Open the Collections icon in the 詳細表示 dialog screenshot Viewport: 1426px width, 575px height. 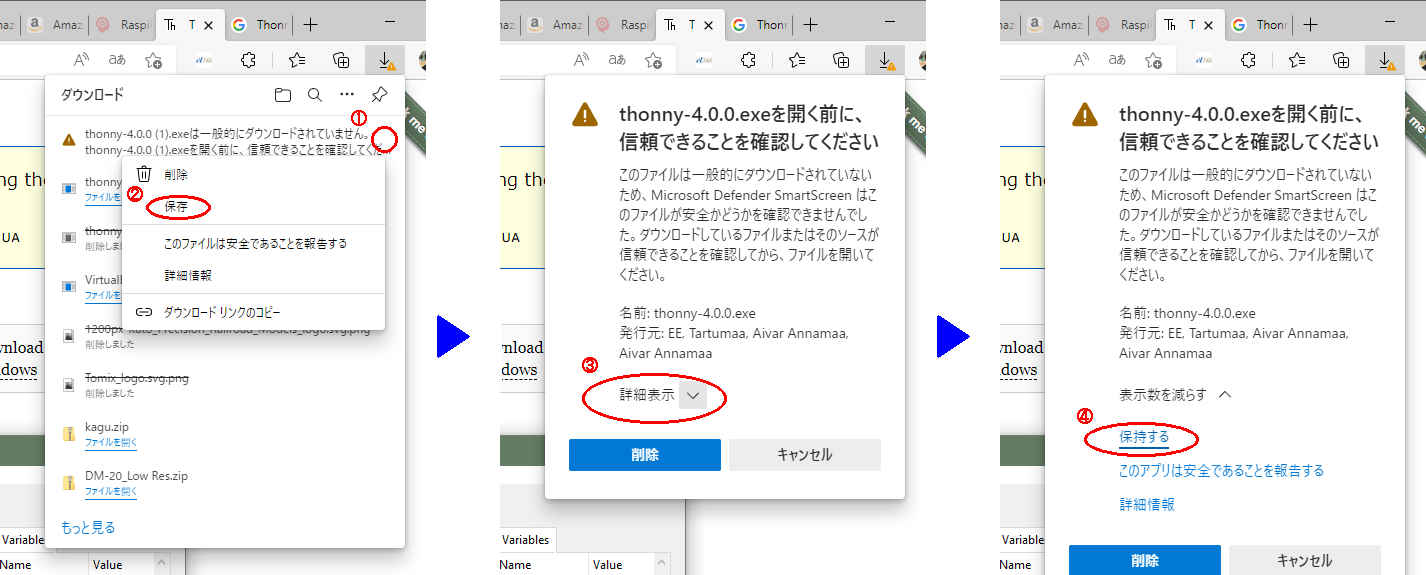841,60
